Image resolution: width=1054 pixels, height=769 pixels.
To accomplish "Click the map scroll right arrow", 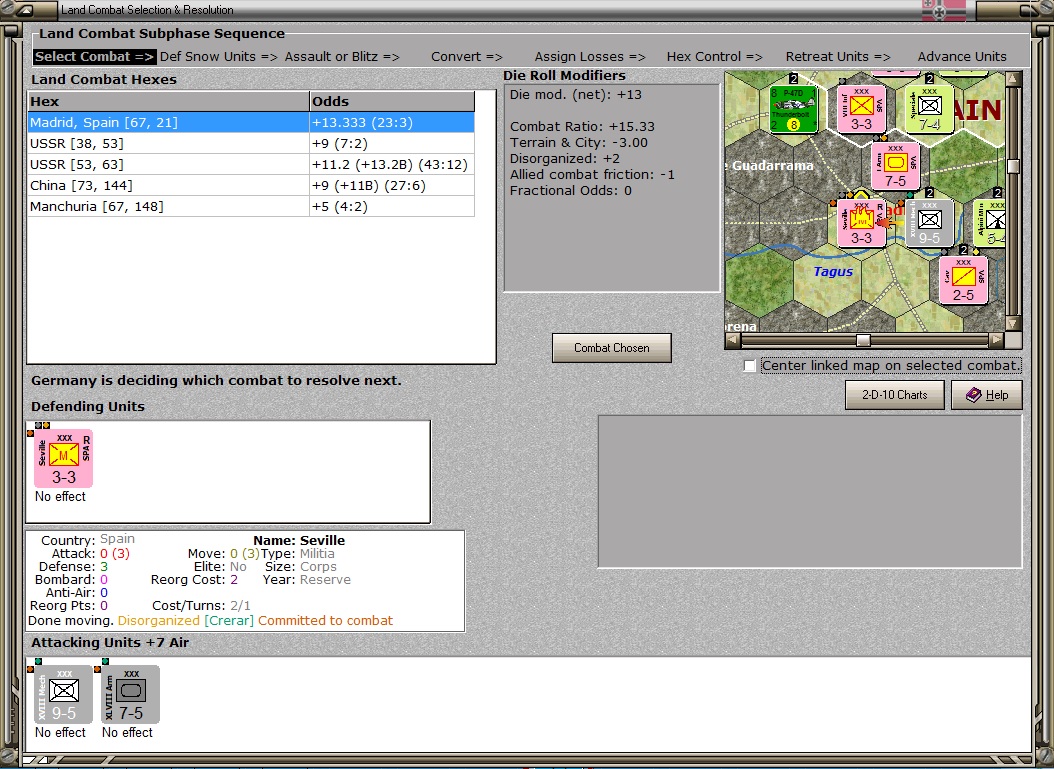I will click(996, 340).
